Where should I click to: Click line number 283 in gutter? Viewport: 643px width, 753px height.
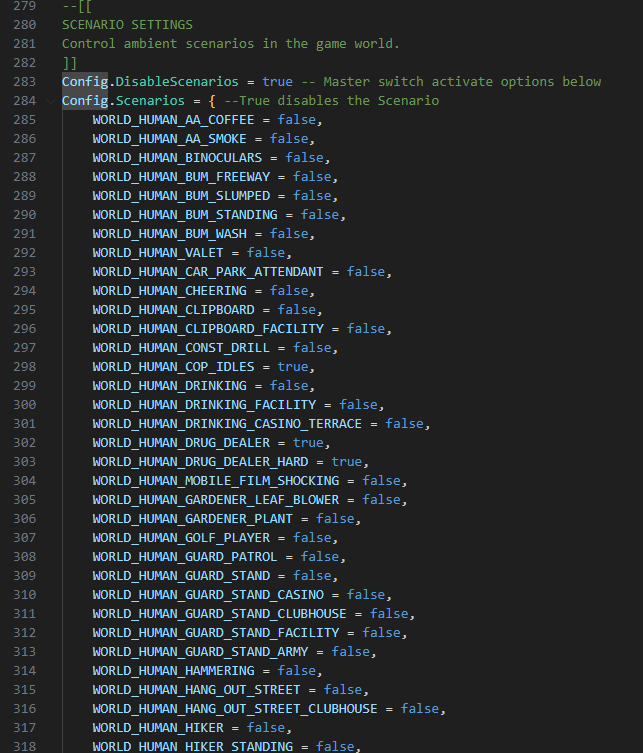[24, 82]
